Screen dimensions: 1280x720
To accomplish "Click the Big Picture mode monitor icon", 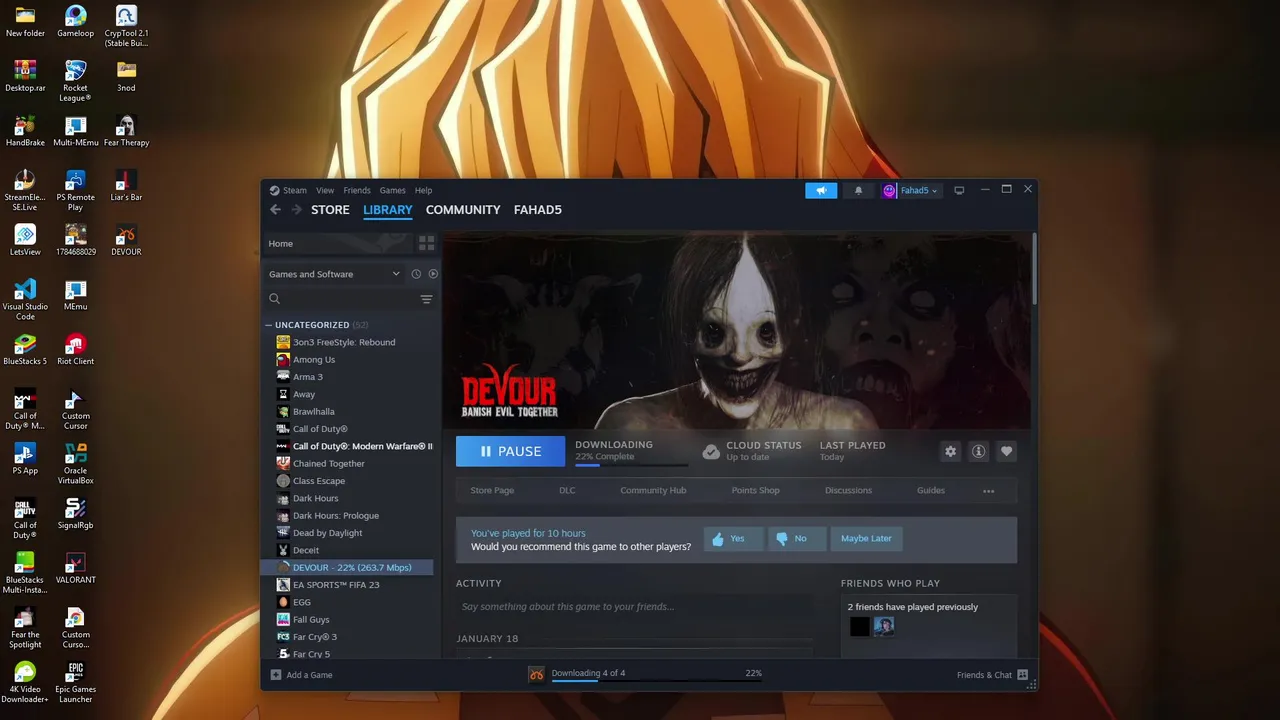I will tap(959, 190).
